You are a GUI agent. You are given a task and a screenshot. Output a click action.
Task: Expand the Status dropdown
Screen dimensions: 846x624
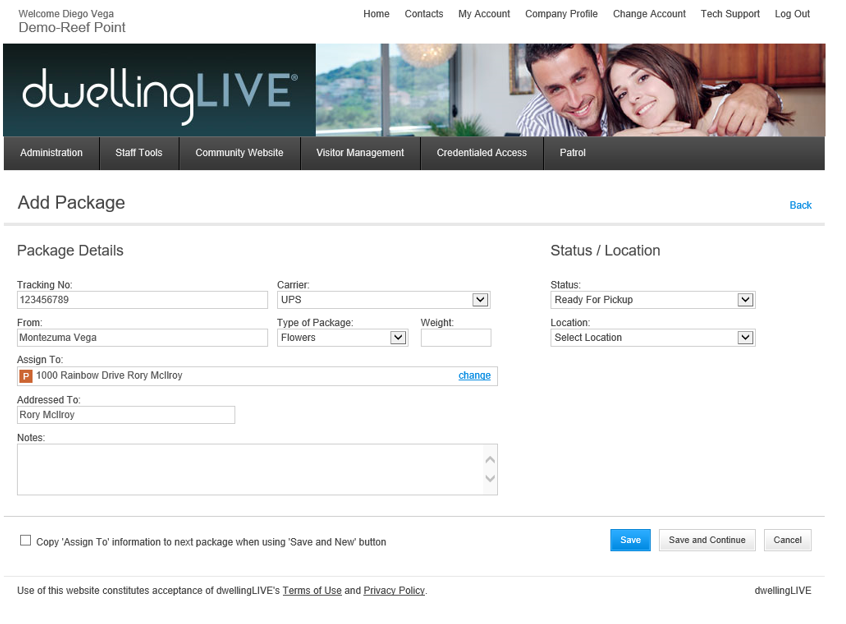click(x=744, y=299)
